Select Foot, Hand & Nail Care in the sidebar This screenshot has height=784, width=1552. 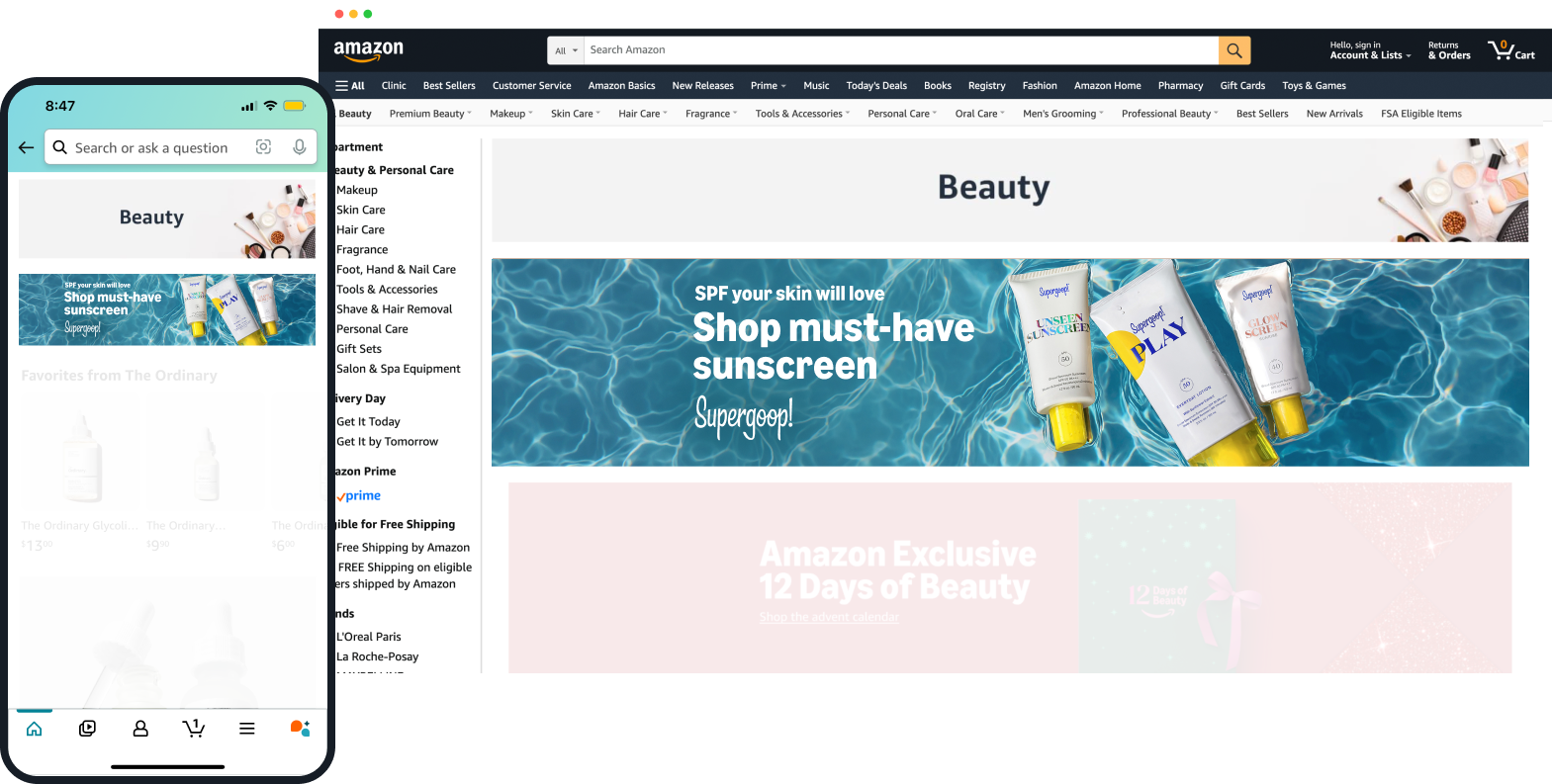click(397, 270)
